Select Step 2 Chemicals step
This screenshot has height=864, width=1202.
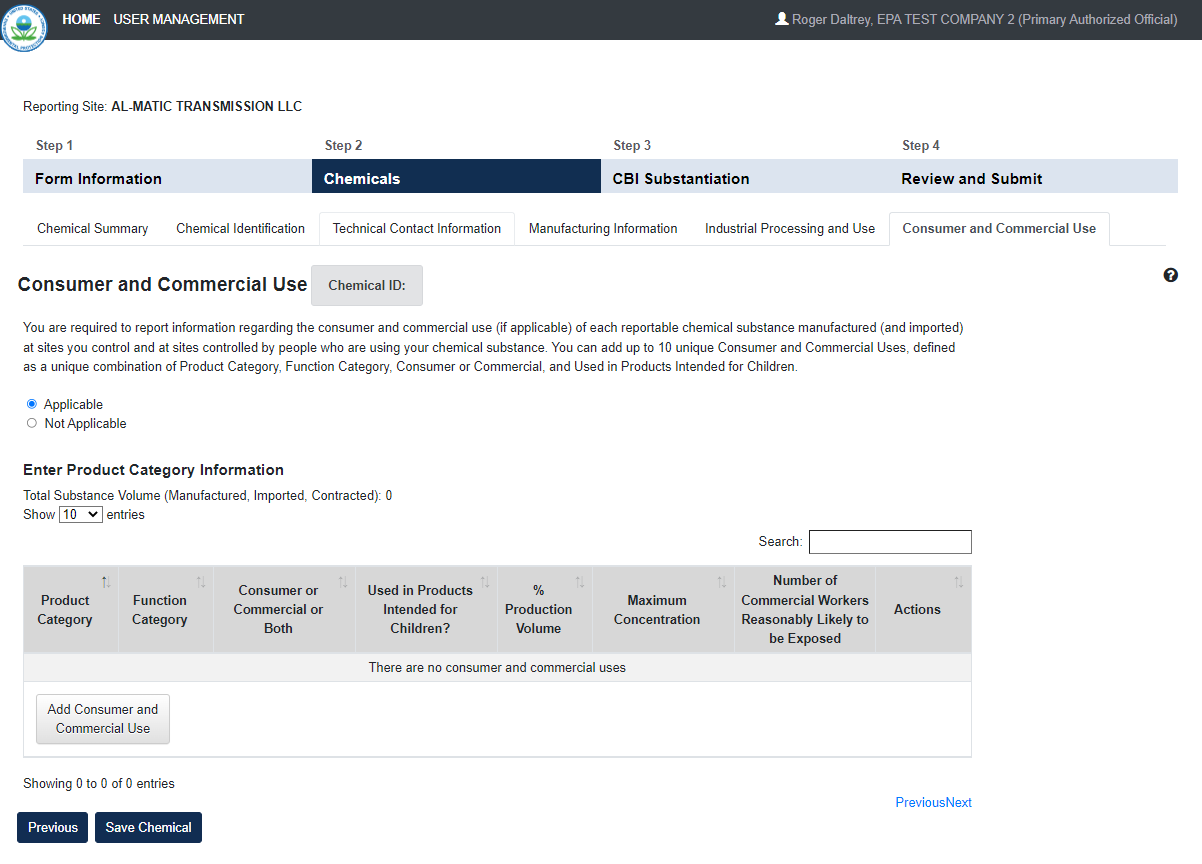click(x=456, y=178)
